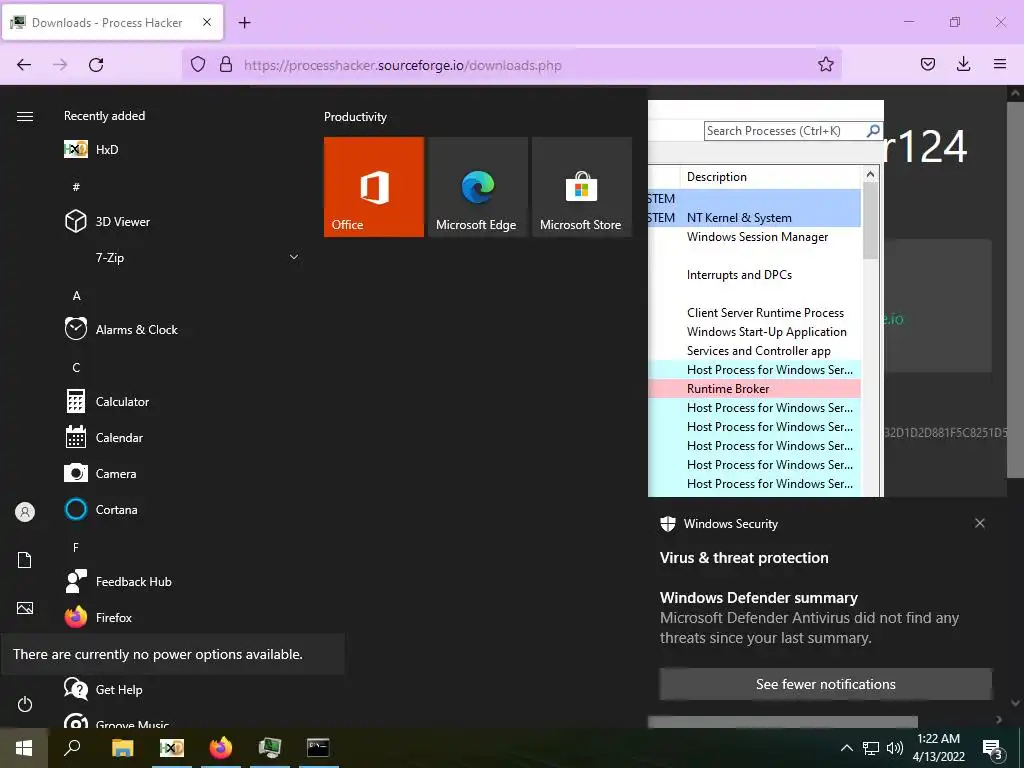Switch to Firefox on taskbar
The width and height of the screenshot is (1024, 768).
pos(221,748)
